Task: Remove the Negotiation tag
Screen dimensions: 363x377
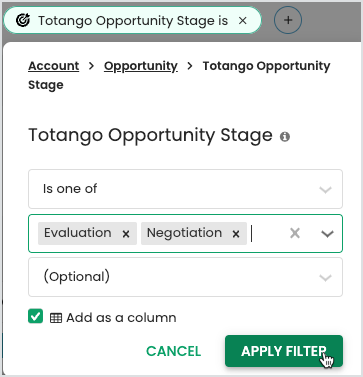Action: (x=236, y=234)
